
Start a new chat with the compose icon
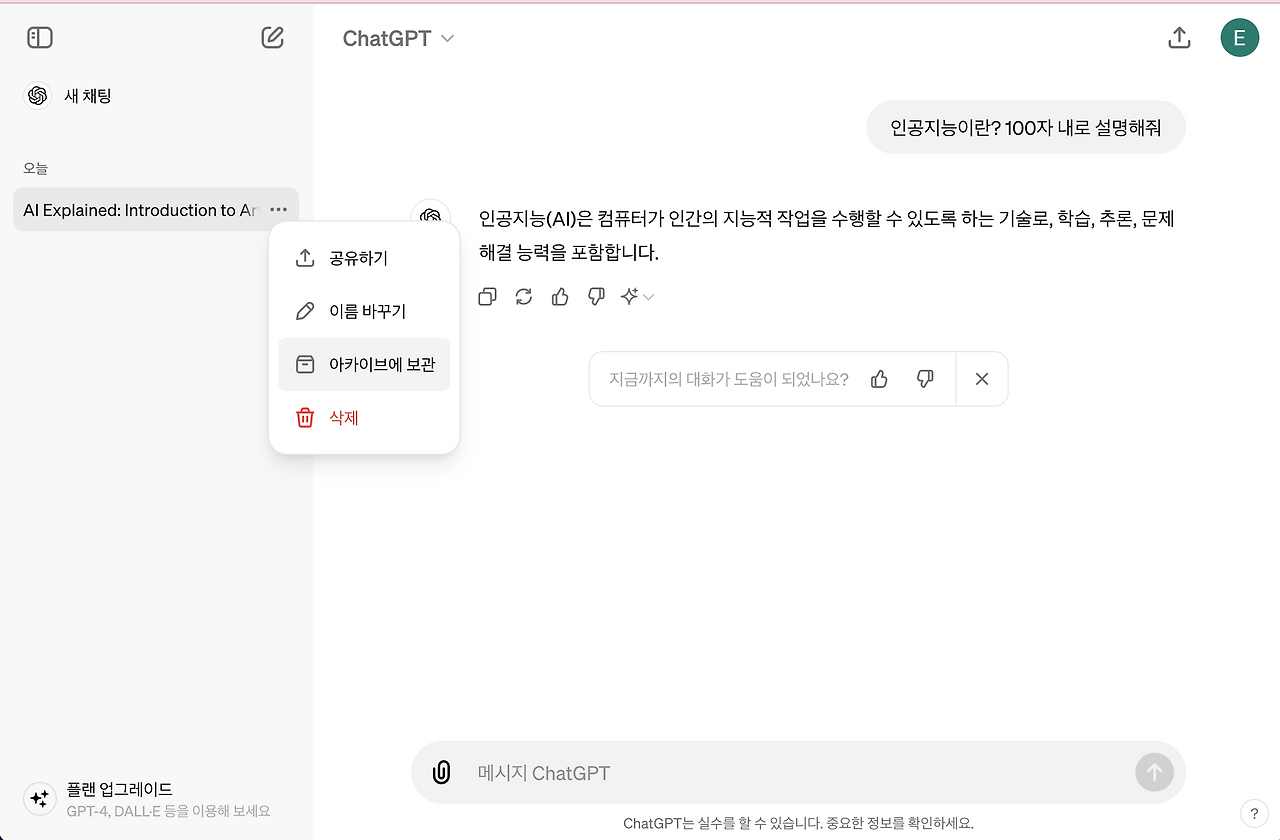[x=272, y=38]
